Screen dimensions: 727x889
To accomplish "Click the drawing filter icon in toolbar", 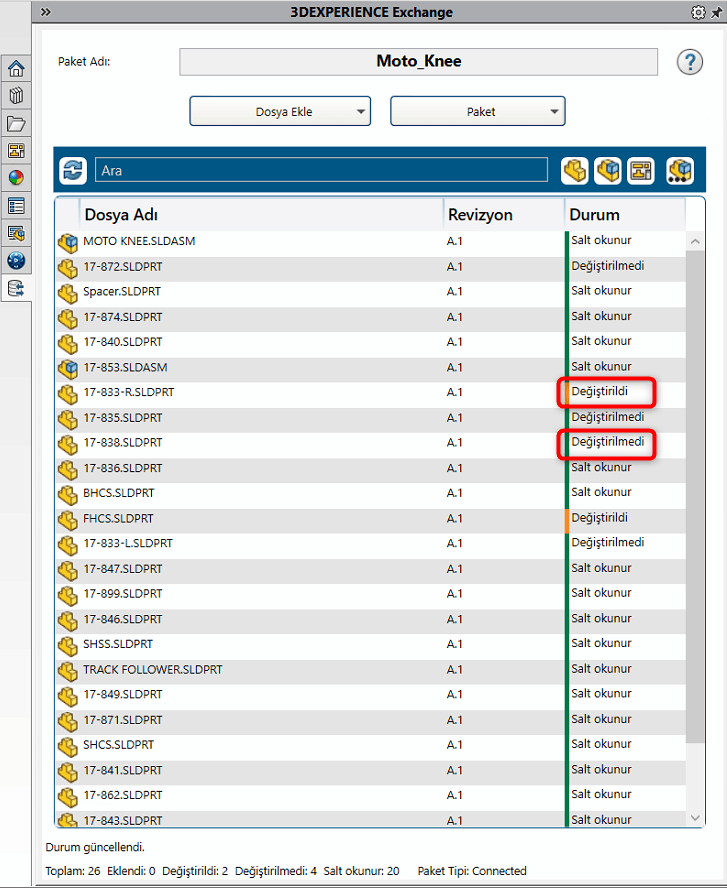I will coord(641,171).
